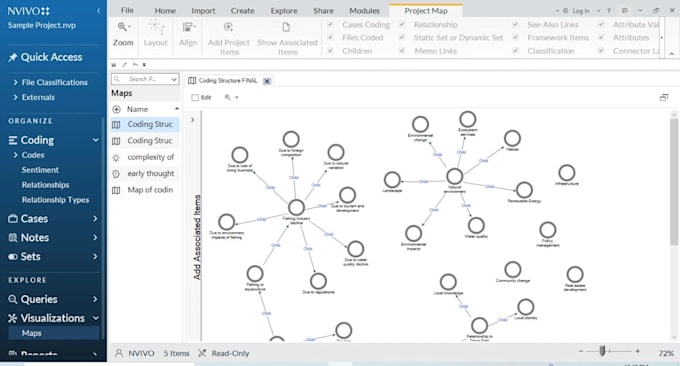Viewport: 680px width, 366px height.
Task: Expand the File Classifications tree item
Action: coord(16,82)
